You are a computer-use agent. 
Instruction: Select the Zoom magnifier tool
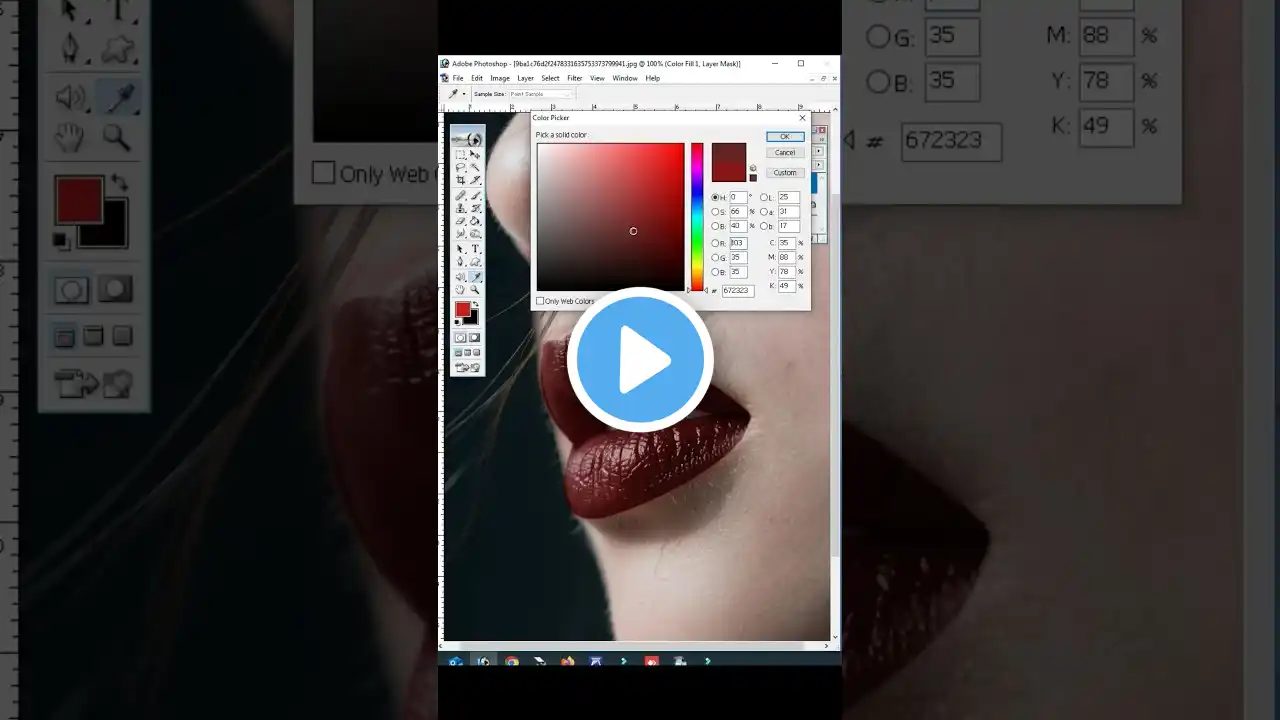(475, 290)
